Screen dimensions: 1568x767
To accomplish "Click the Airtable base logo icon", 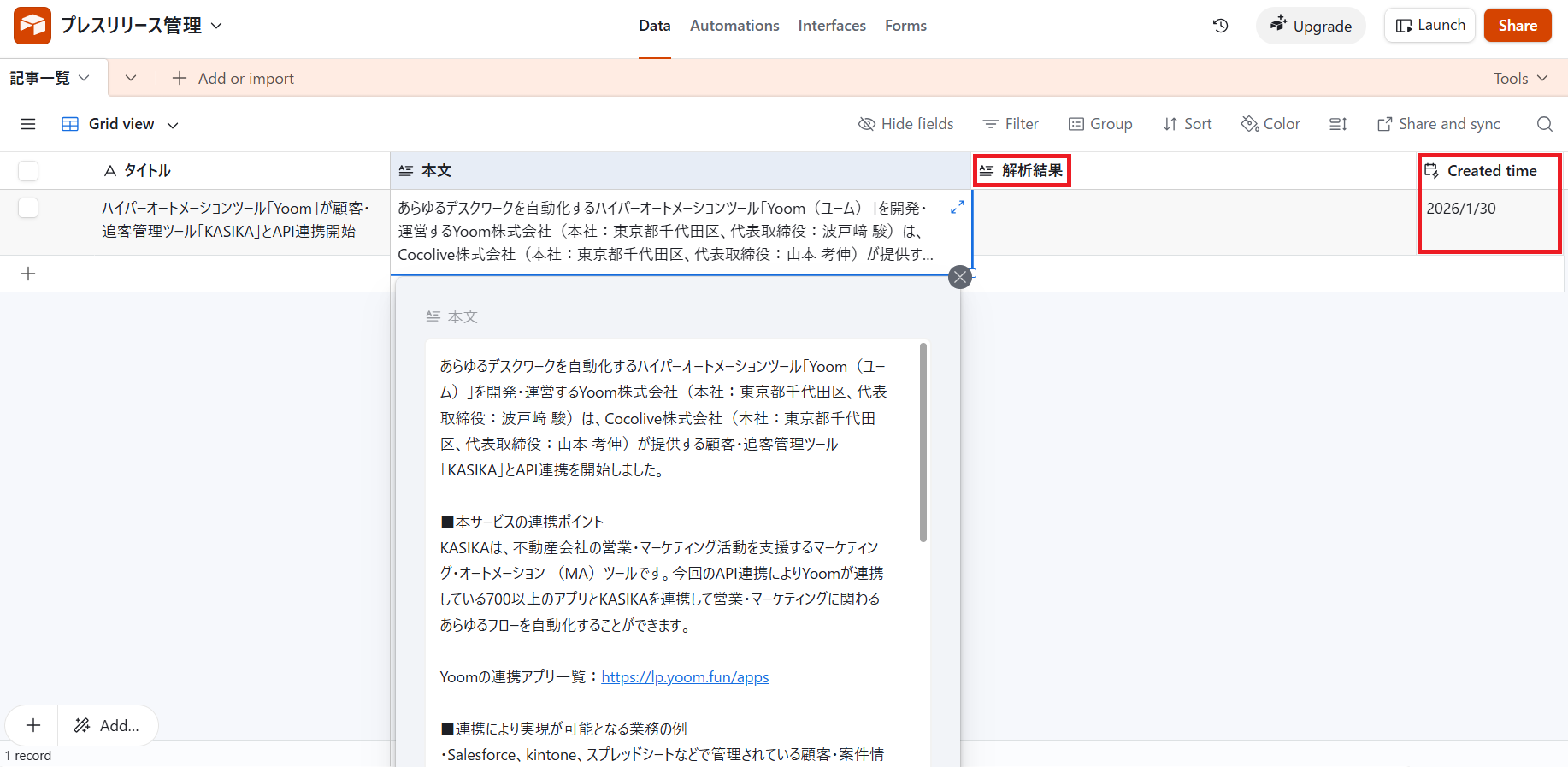I will pyautogui.click(x=32, y=26).
